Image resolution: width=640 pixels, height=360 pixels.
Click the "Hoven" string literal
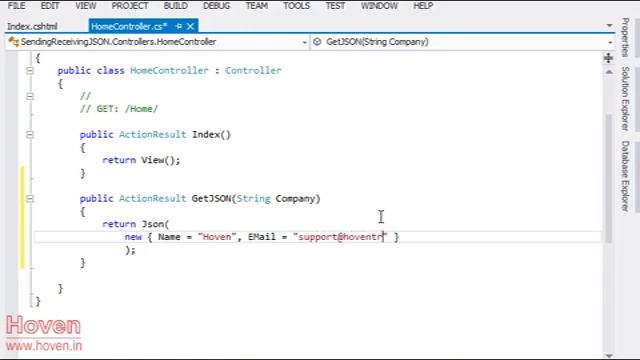[217, 237]
